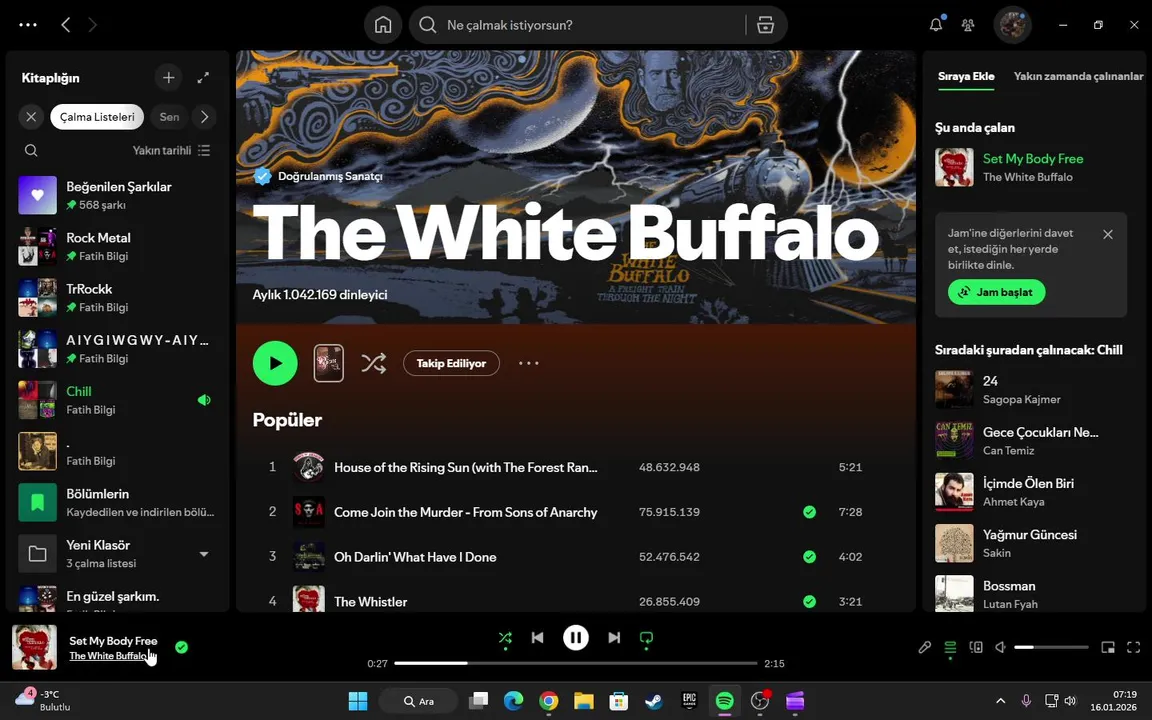Start a Jam with Jam başlat
Screen dimensions: 1152x720
[x=996, y=292]
